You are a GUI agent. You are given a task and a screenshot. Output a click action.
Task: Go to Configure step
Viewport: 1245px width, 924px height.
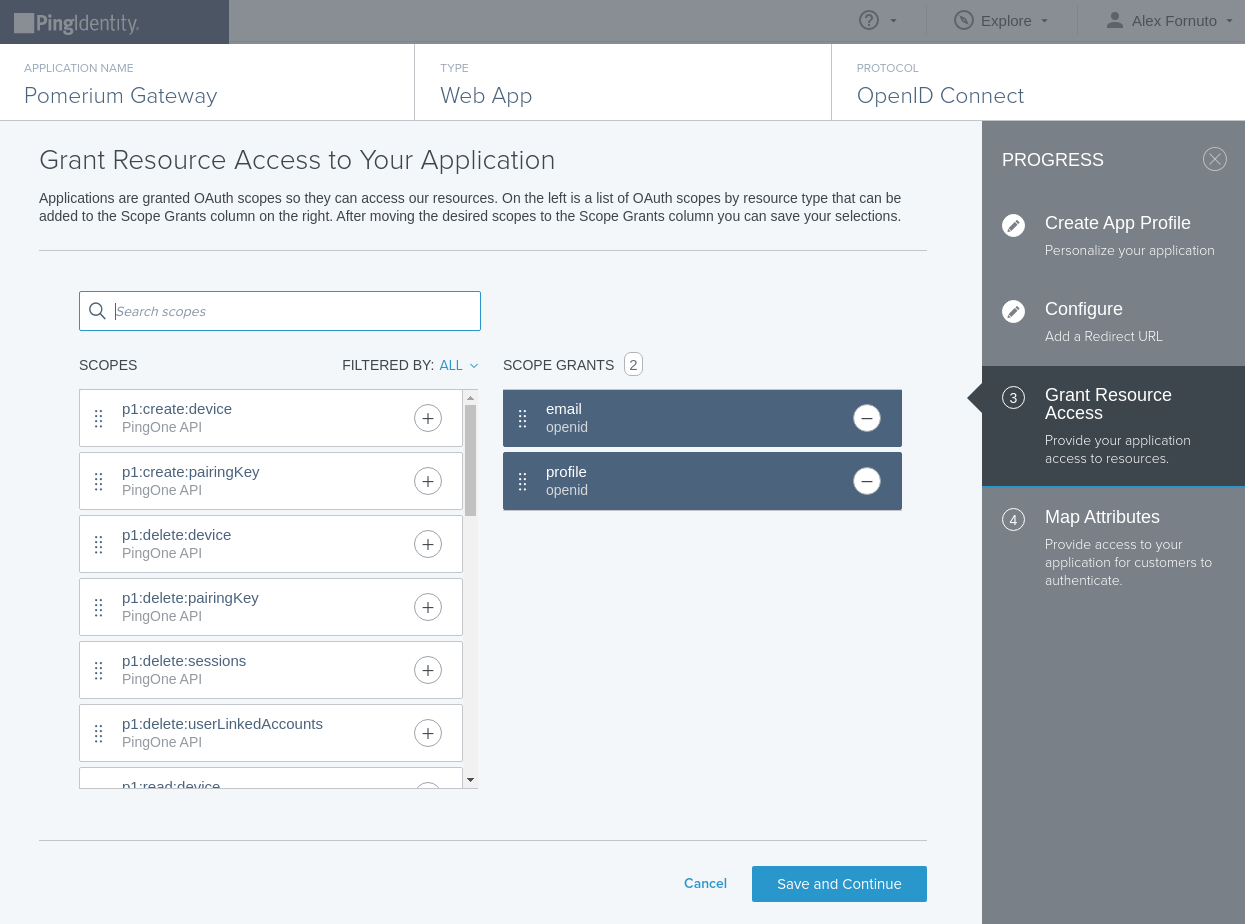(x=1084, y=309)
